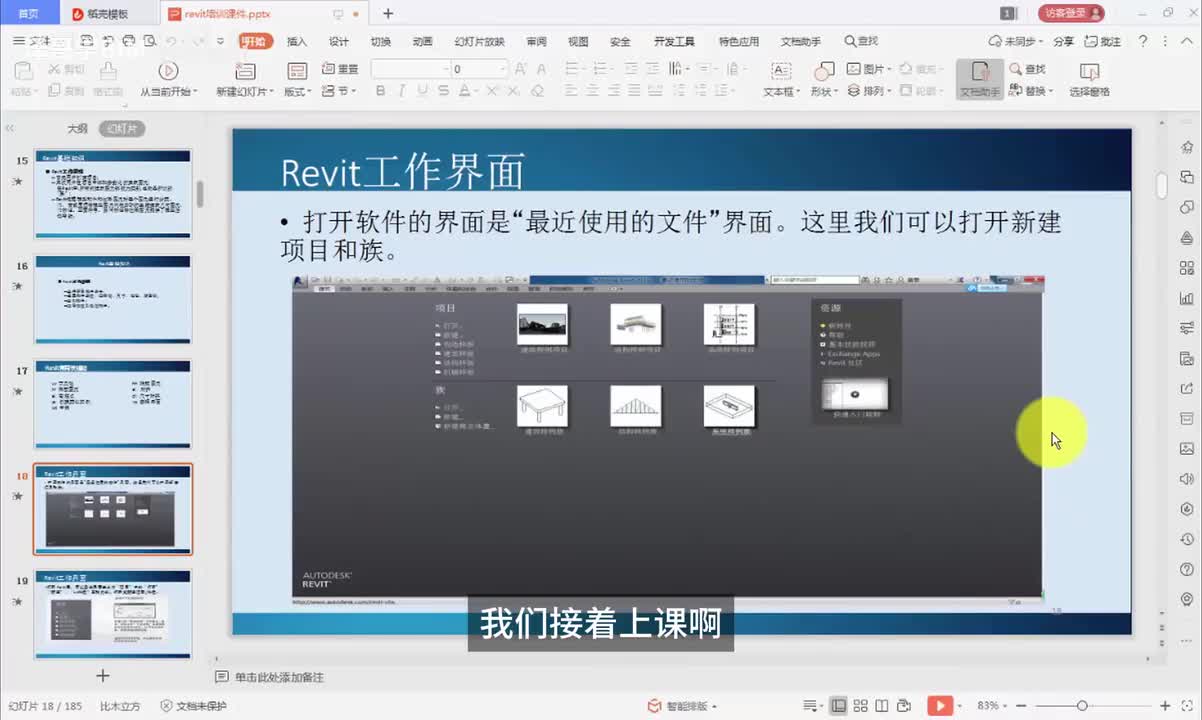Viewport: 1202px width, 720px height.
Task: Switch to the Developer Tools (开发工具) tab
Action: tap(674, 42)
